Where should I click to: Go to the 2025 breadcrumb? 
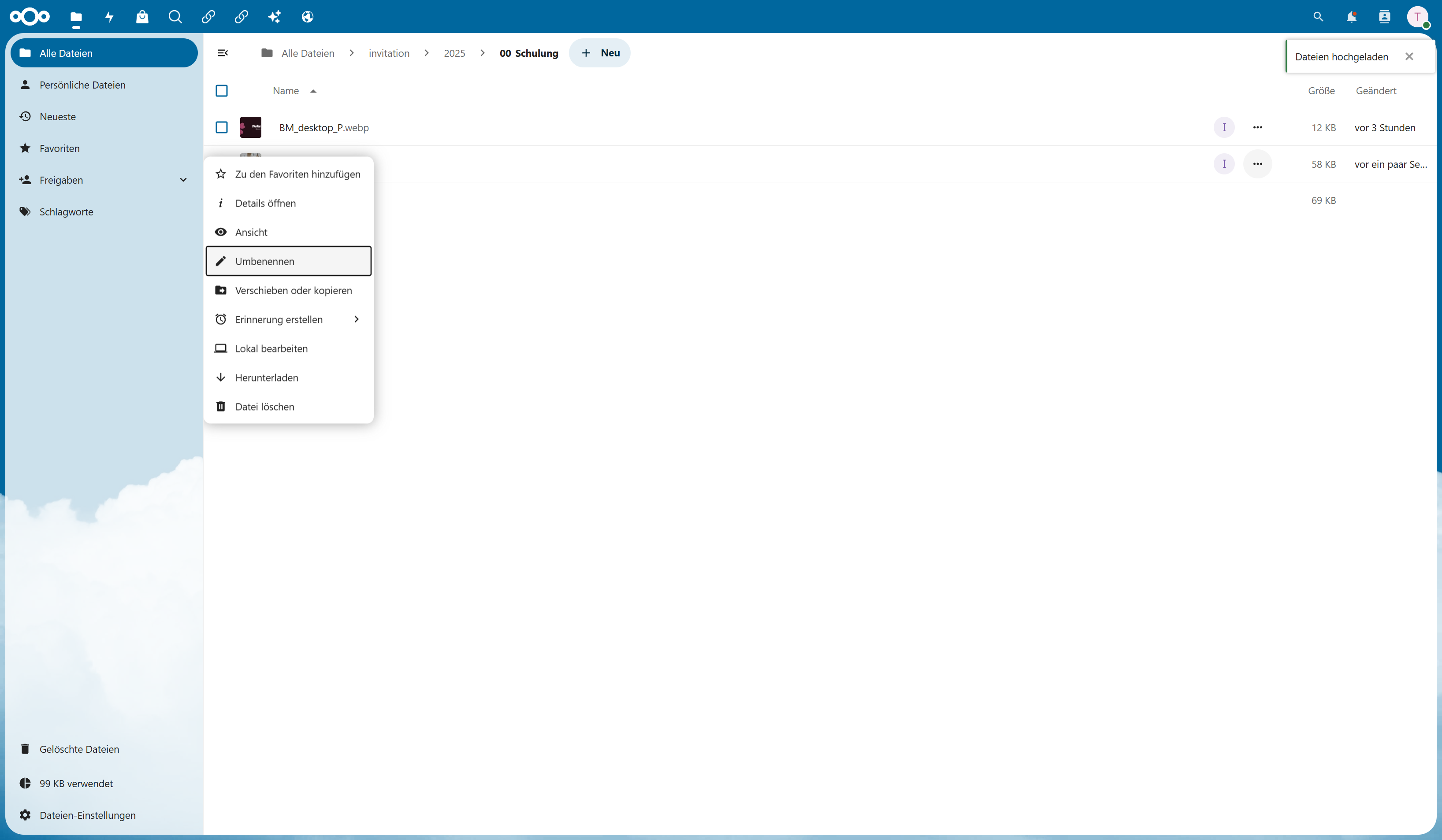tap(454, 53)
